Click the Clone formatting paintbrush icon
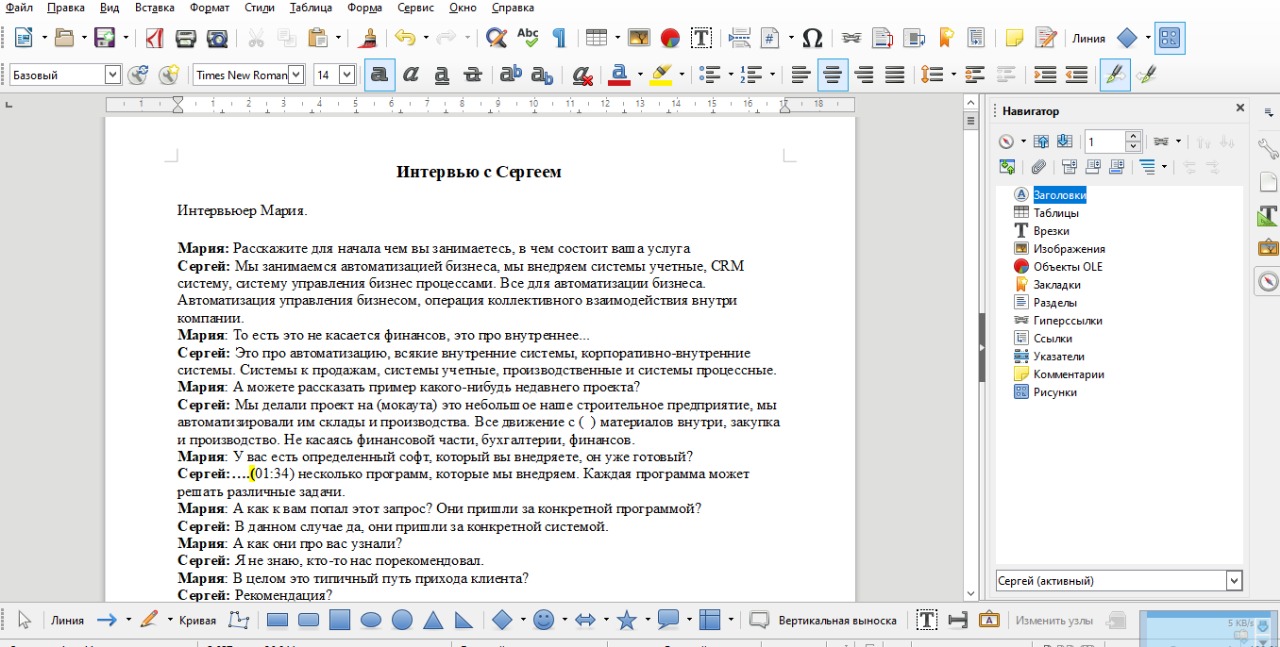Viewport: 1280px width, 647px height. click(369, 38)
